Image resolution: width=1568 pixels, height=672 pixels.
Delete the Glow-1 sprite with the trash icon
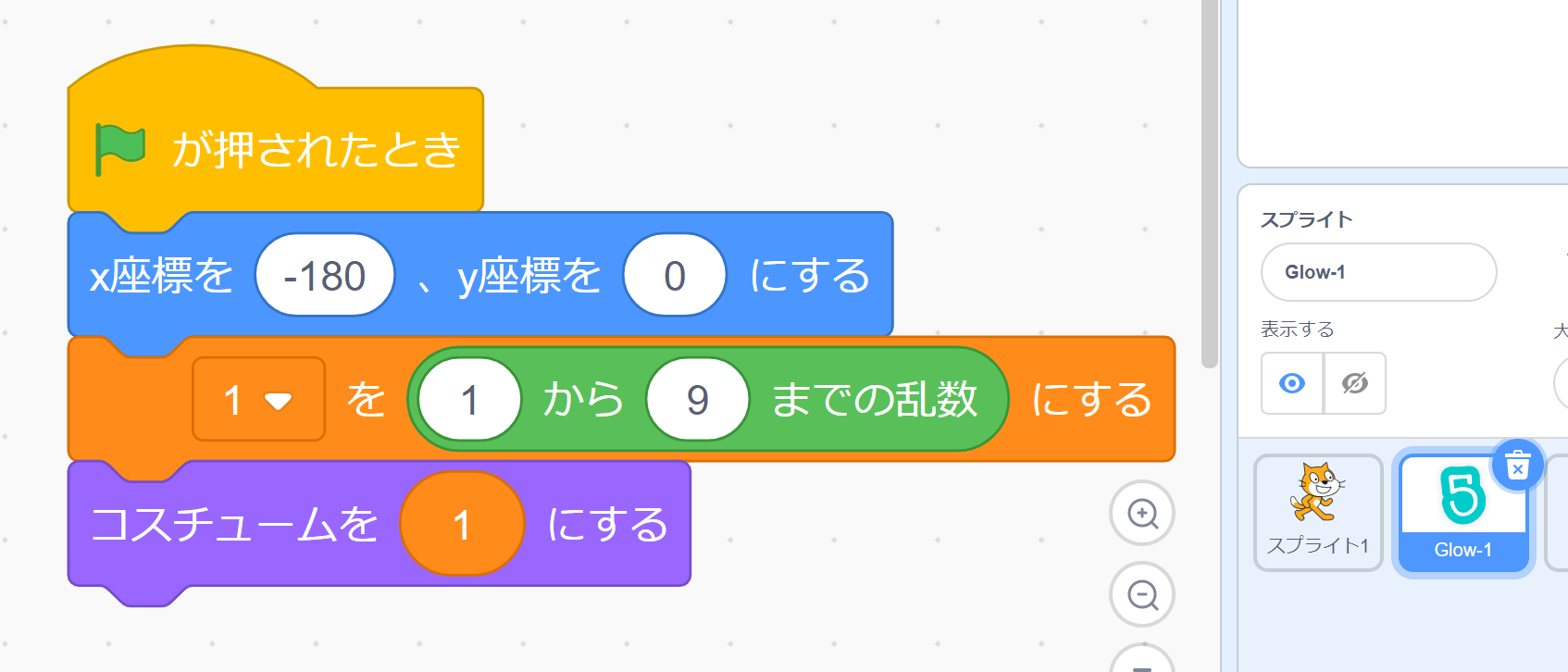pos(1517,465)
